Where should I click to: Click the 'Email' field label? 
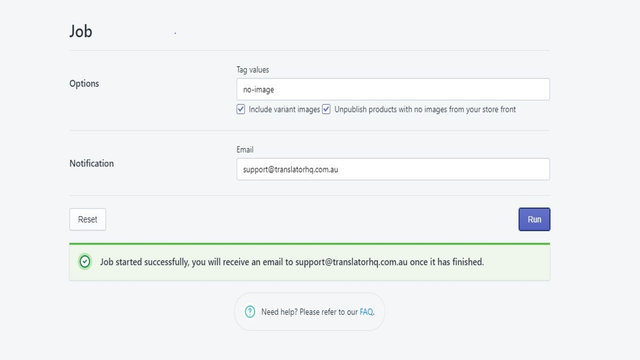pyautogui.click(x=245, y=150)
